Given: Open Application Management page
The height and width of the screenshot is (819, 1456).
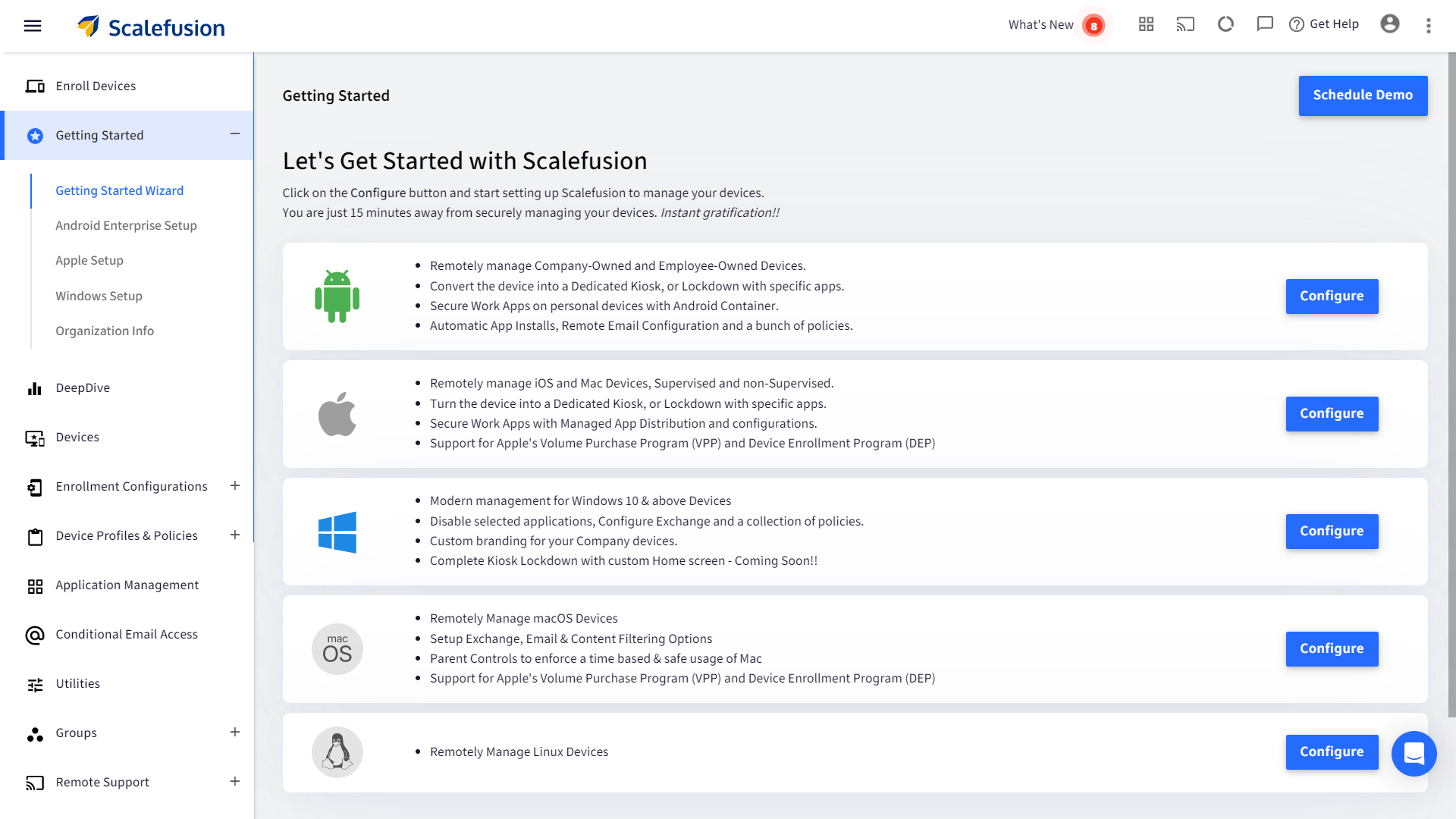Looking at the screenshot, I should pyautogui.click(x=127, y=585).
